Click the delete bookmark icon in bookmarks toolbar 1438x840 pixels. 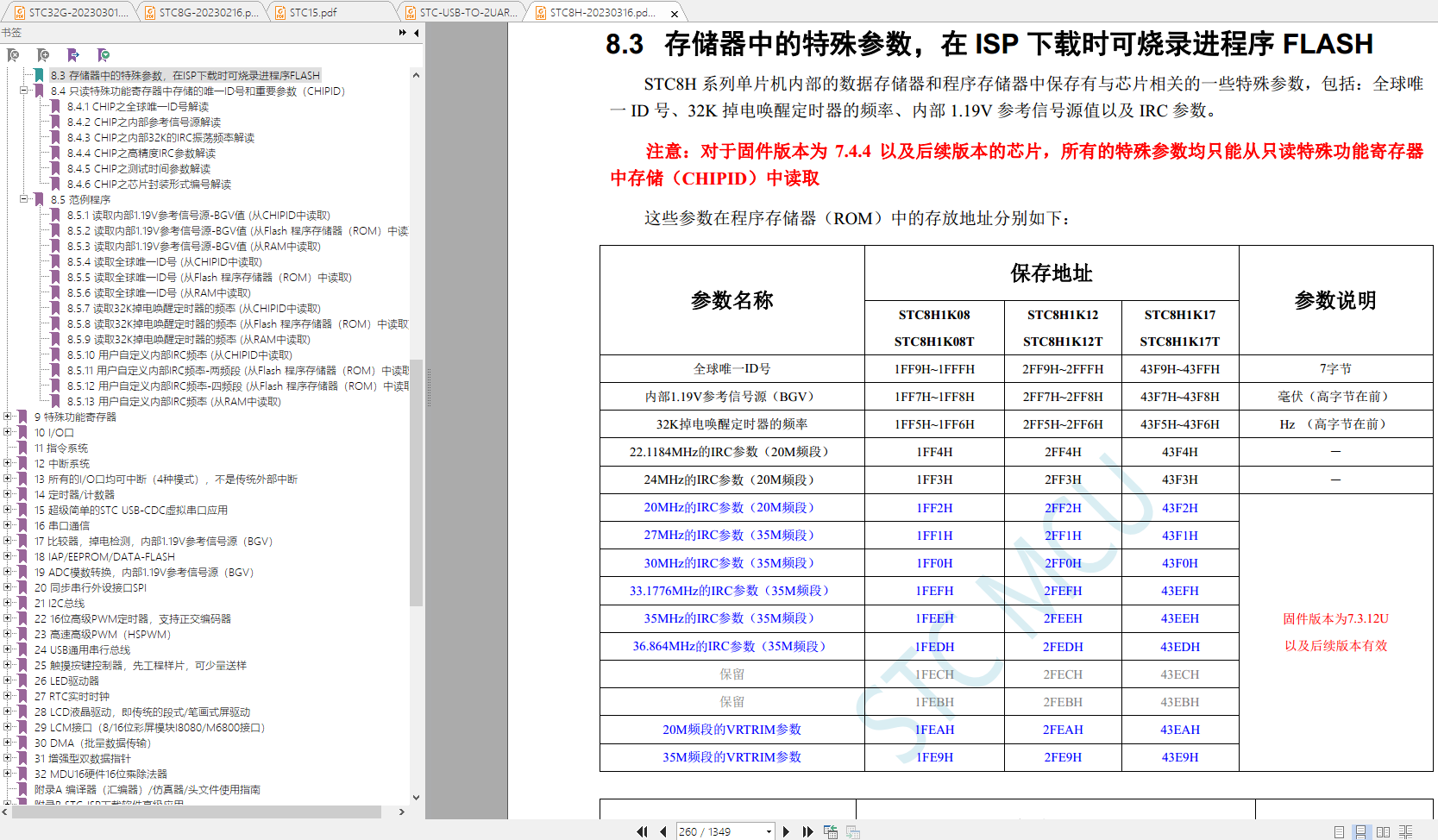pyautogui.click(x=13, y=55)
